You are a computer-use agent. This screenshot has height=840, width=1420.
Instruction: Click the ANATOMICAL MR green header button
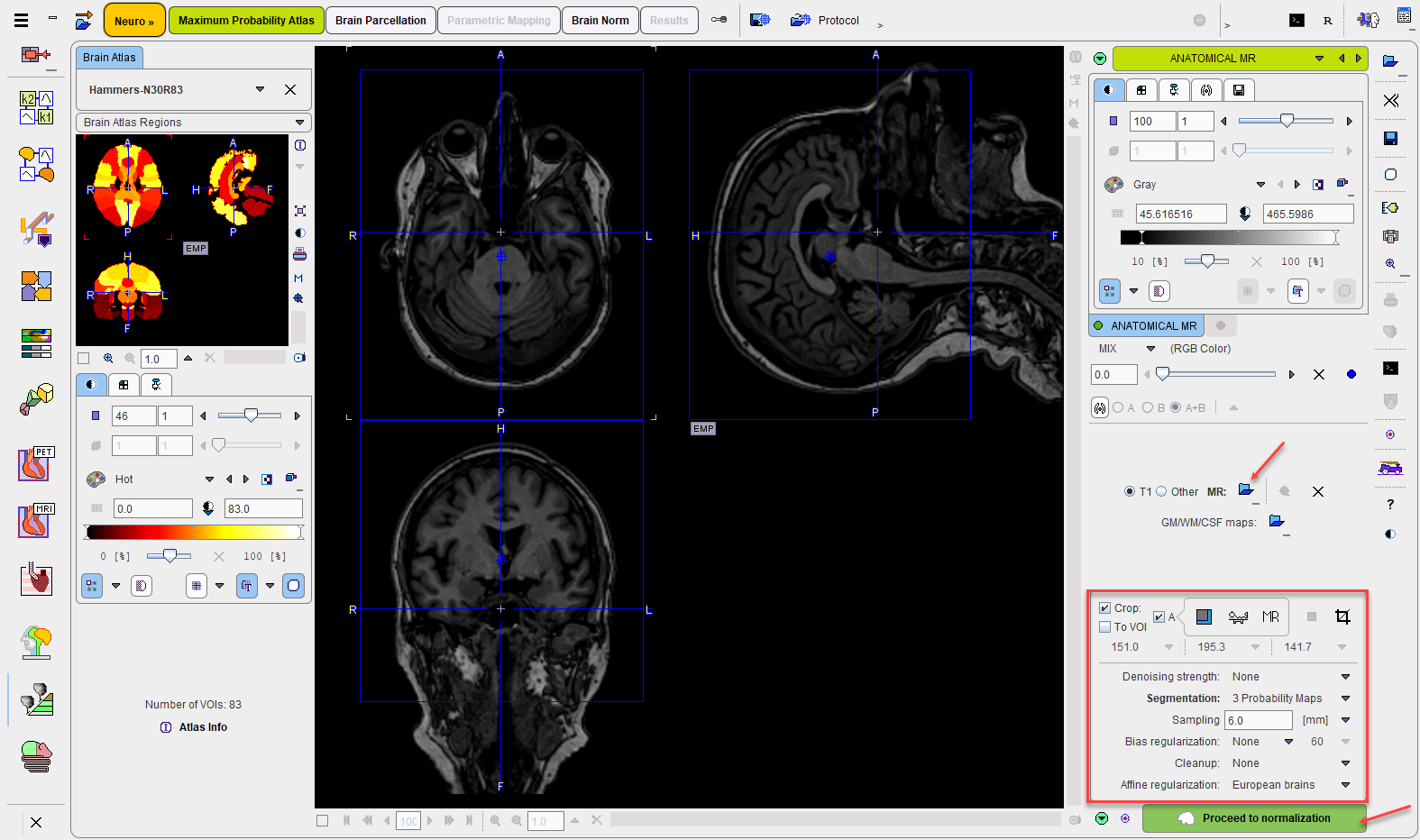[x=1213, y=58]
